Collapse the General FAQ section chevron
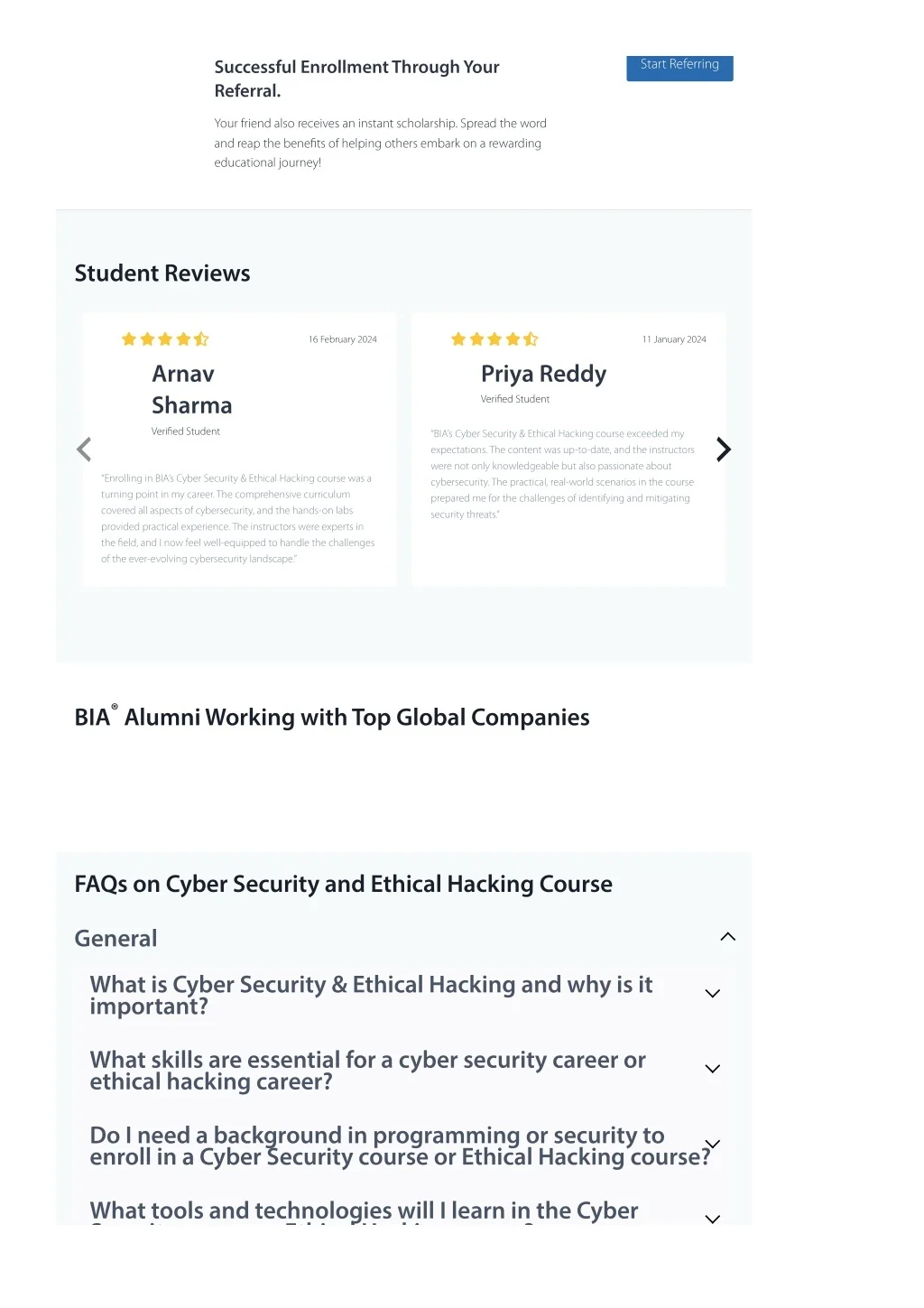The image size is (924, 1308). click(728, 937)
